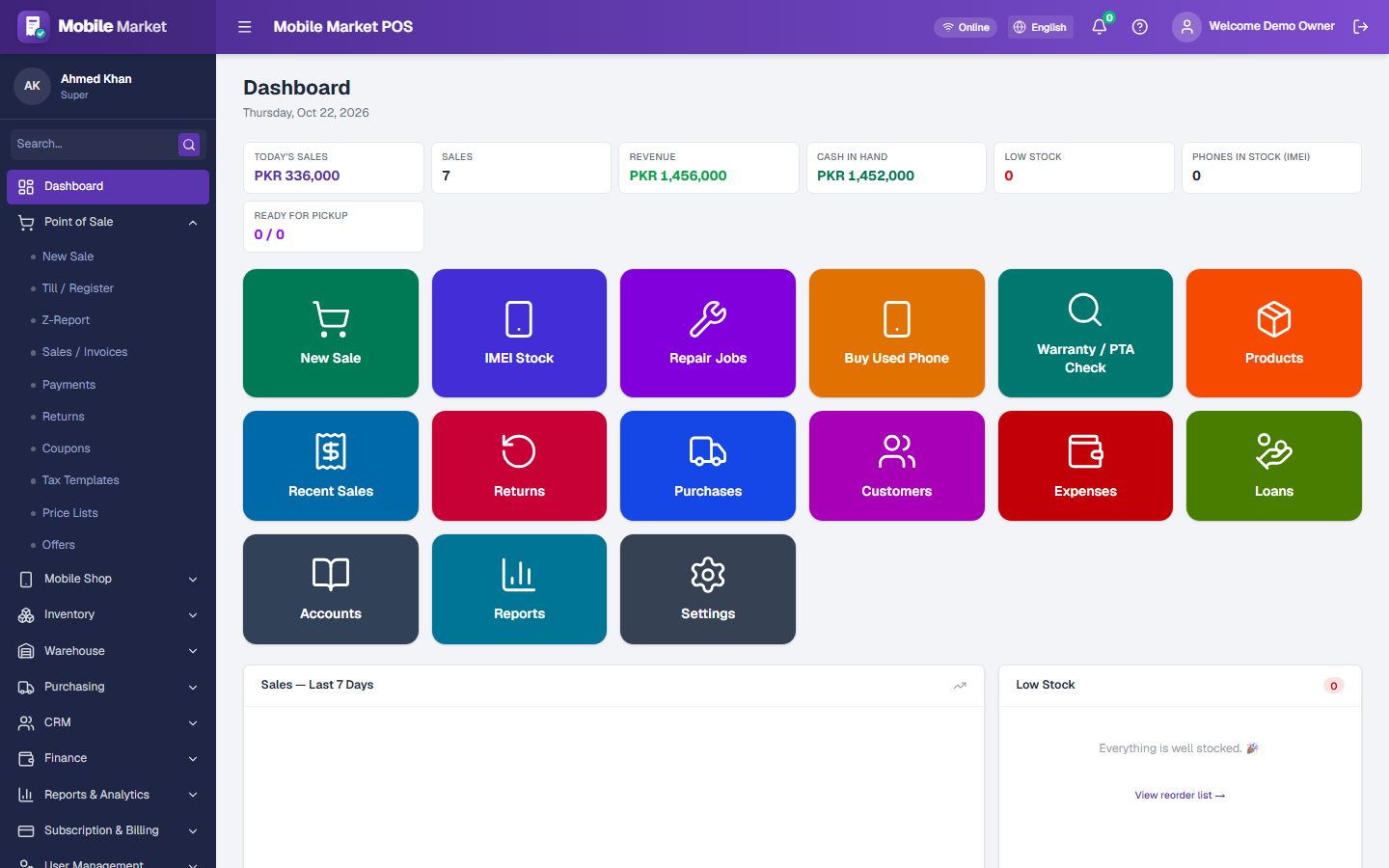
Task: Focus the sidebar Search field
Action: coord(94,145)
